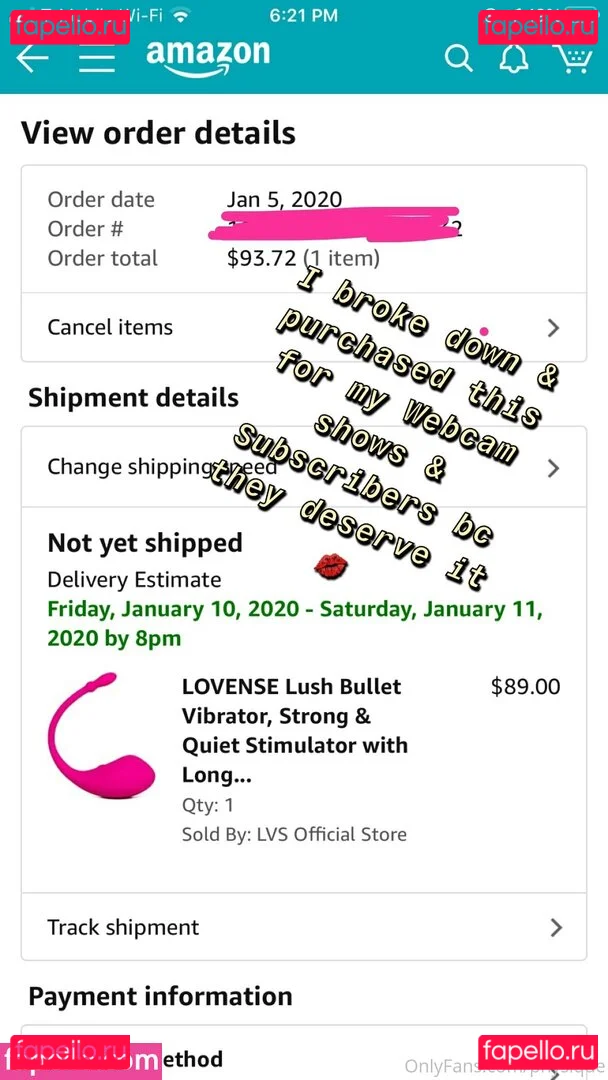Tap the green delivery estimate date

[x=294, y=624]
